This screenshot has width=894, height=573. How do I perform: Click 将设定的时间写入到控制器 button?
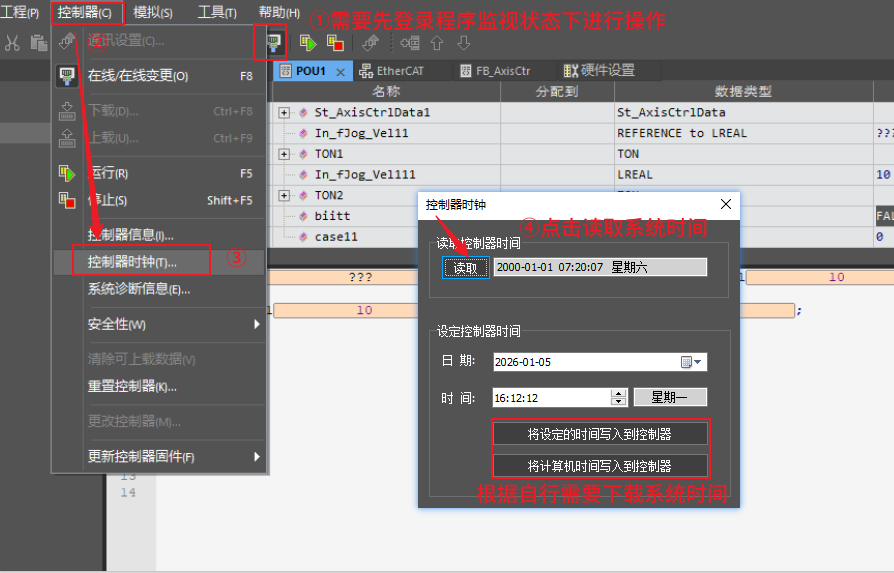click(599, 434)
